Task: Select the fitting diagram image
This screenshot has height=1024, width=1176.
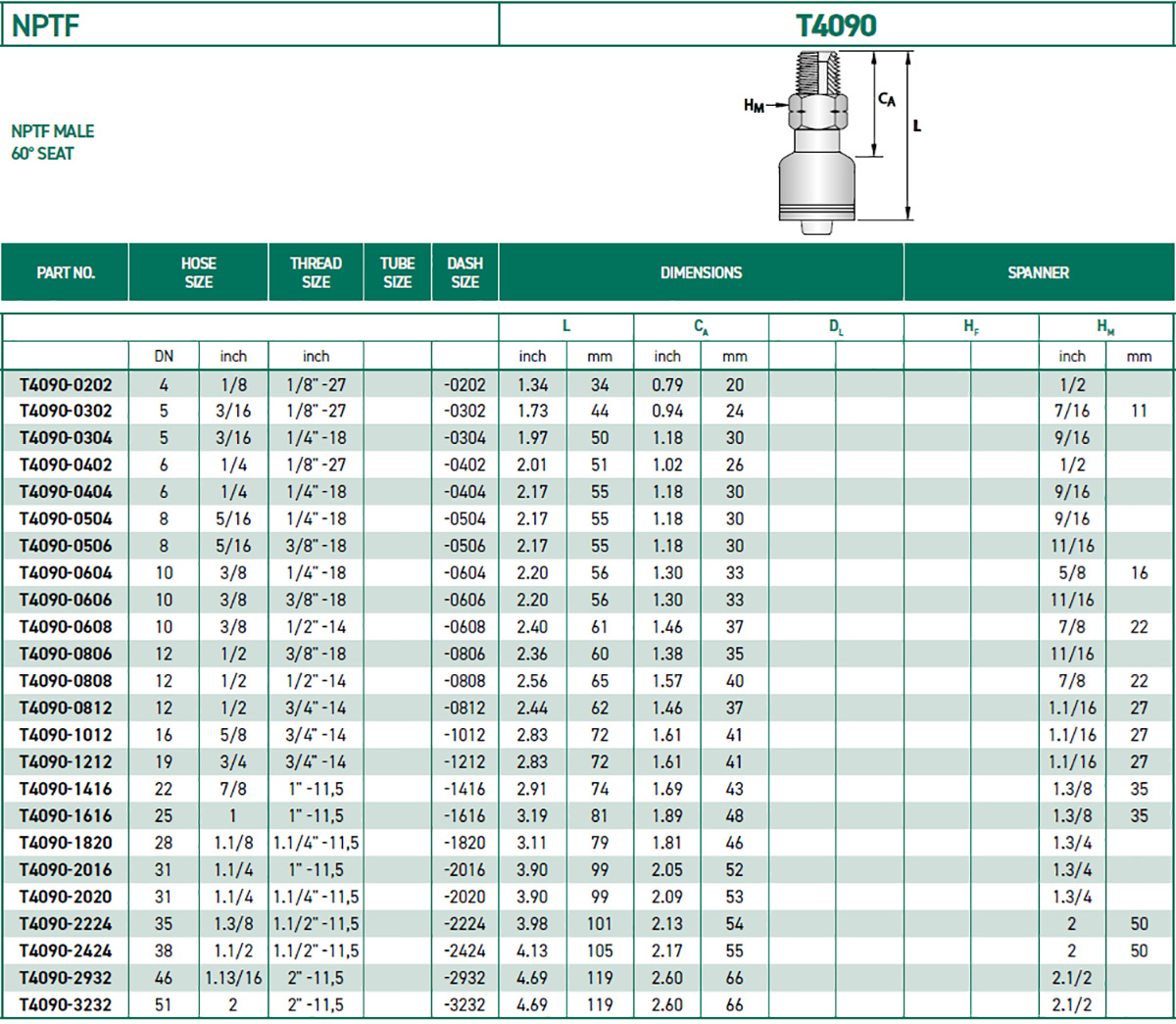Action: pos(832,142)
